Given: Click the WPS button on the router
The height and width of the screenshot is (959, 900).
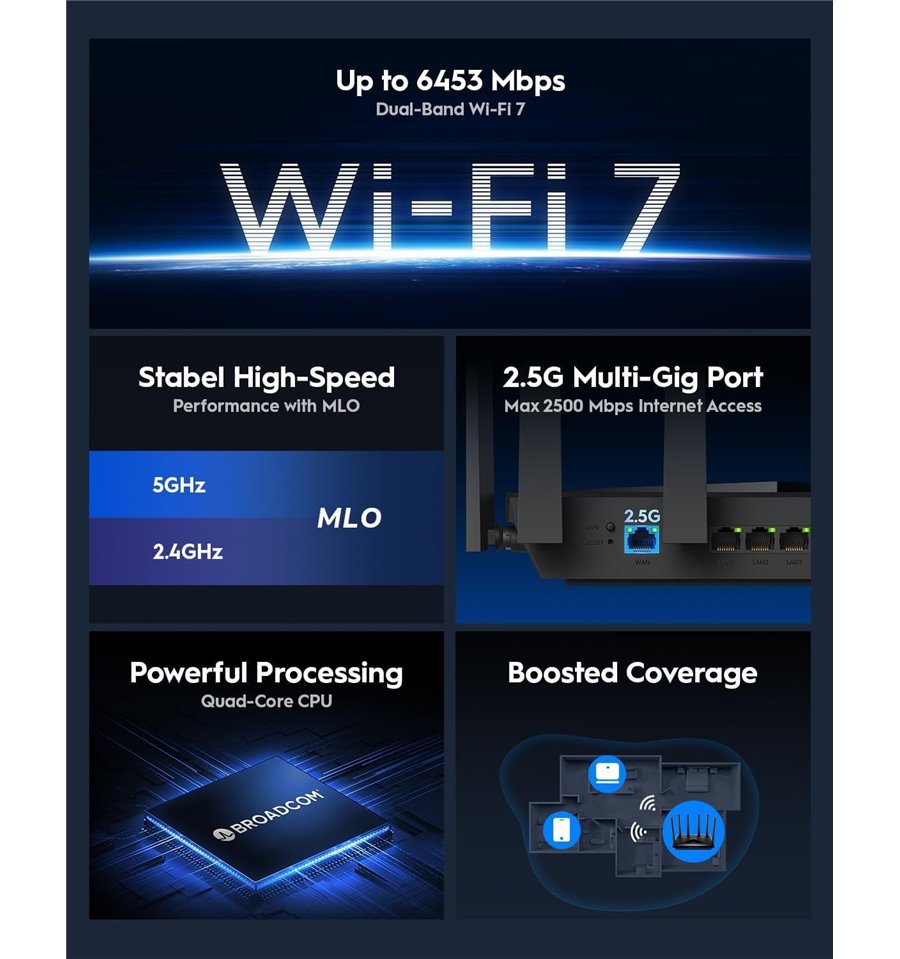Looking at the screenshot, I should coord(610,527).
